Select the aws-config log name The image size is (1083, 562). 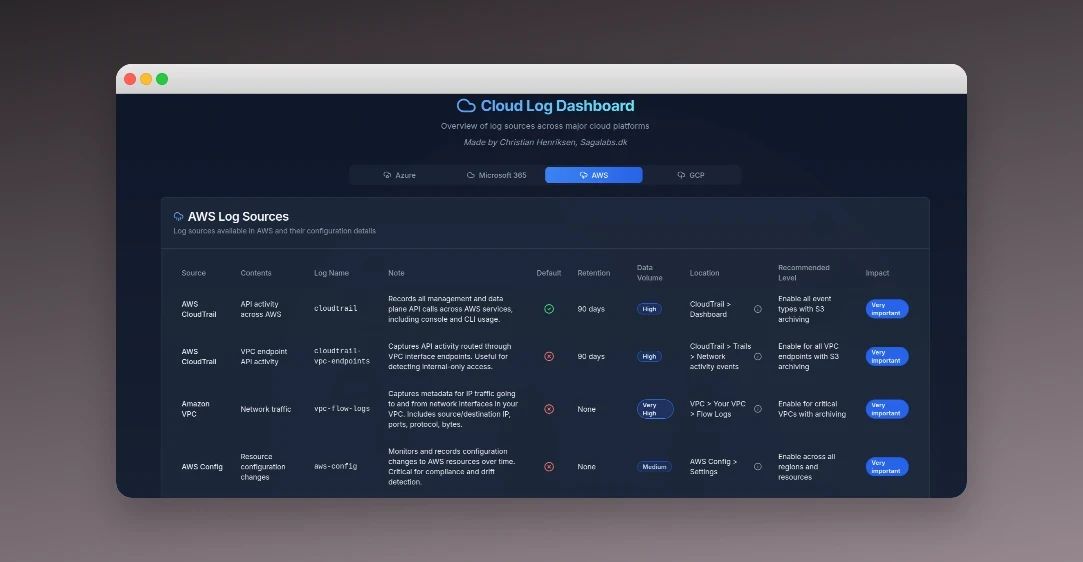[336, 467]
